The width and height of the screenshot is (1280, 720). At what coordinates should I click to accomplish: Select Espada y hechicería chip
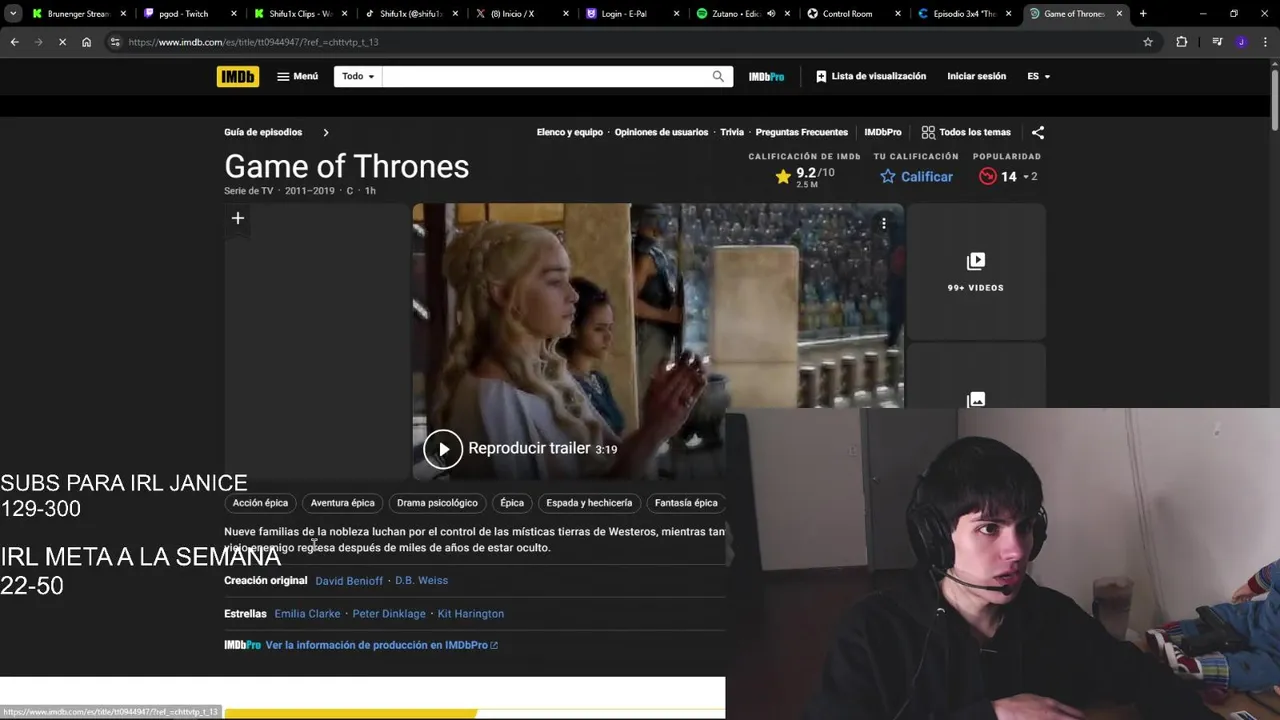pyautogui.click(x=589, y=503)
